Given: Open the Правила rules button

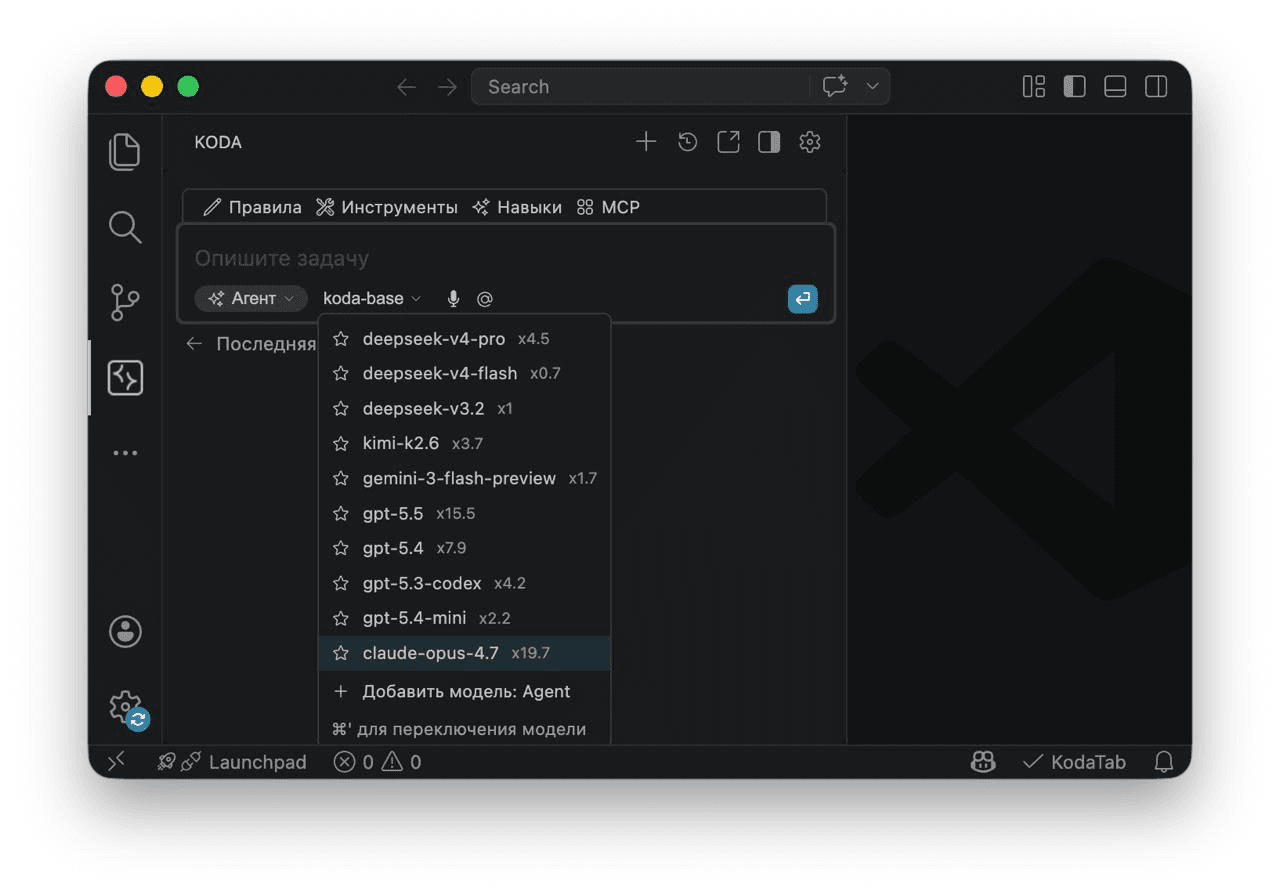Looking at the screenshot, I should tap(252, 207).
